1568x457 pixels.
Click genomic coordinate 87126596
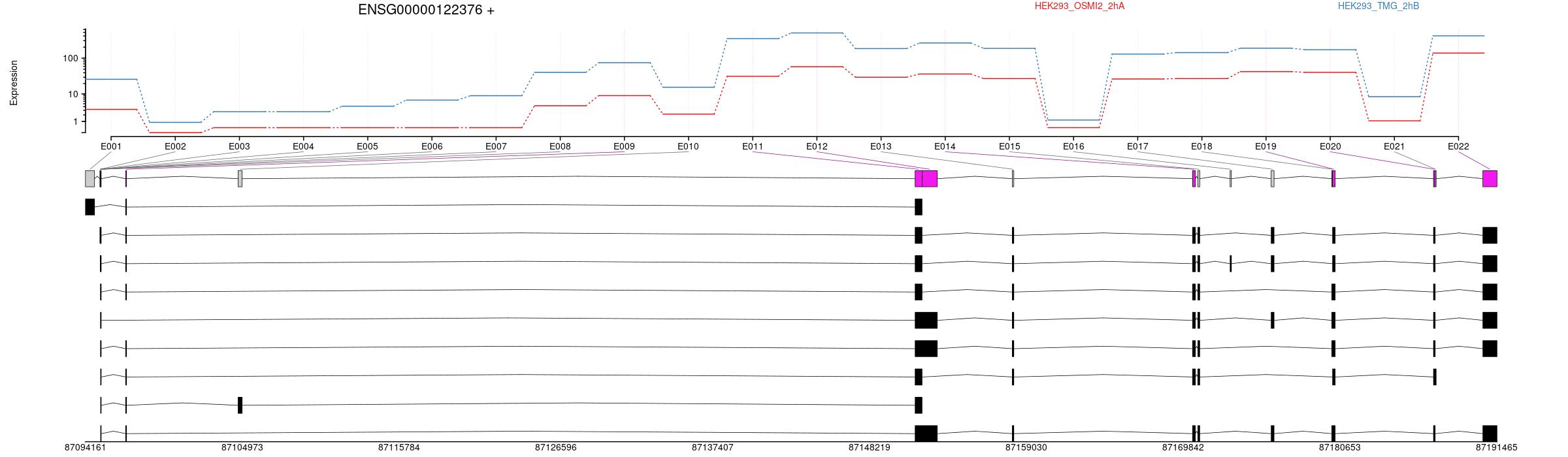555,448
